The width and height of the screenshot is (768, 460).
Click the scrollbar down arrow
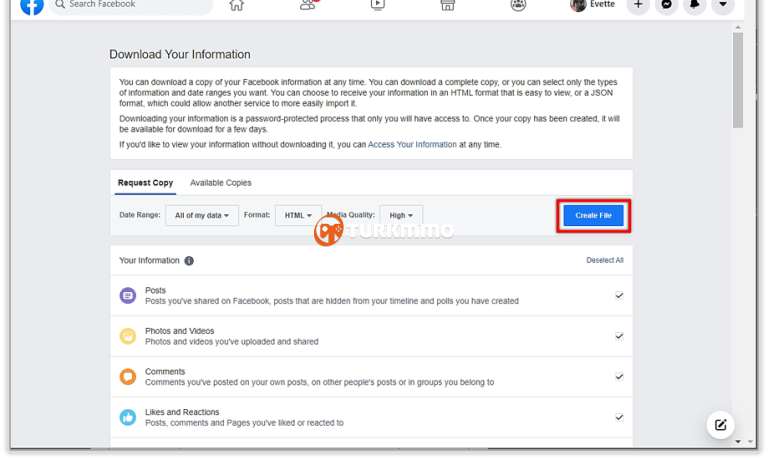pos(738,441)
